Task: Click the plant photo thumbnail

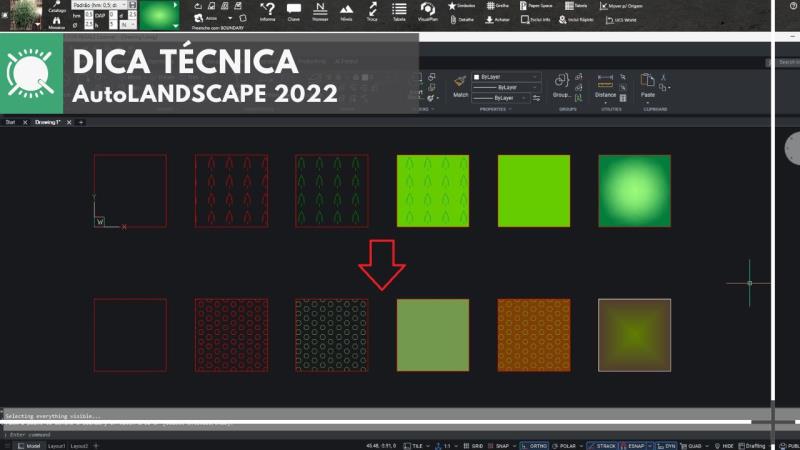Action: click(x=26, y=15)
